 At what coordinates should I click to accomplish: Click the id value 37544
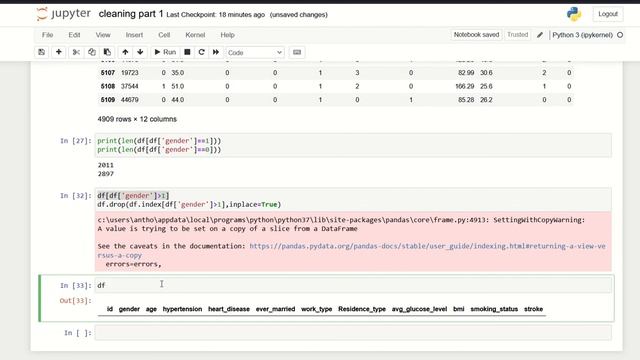point(129,86)
